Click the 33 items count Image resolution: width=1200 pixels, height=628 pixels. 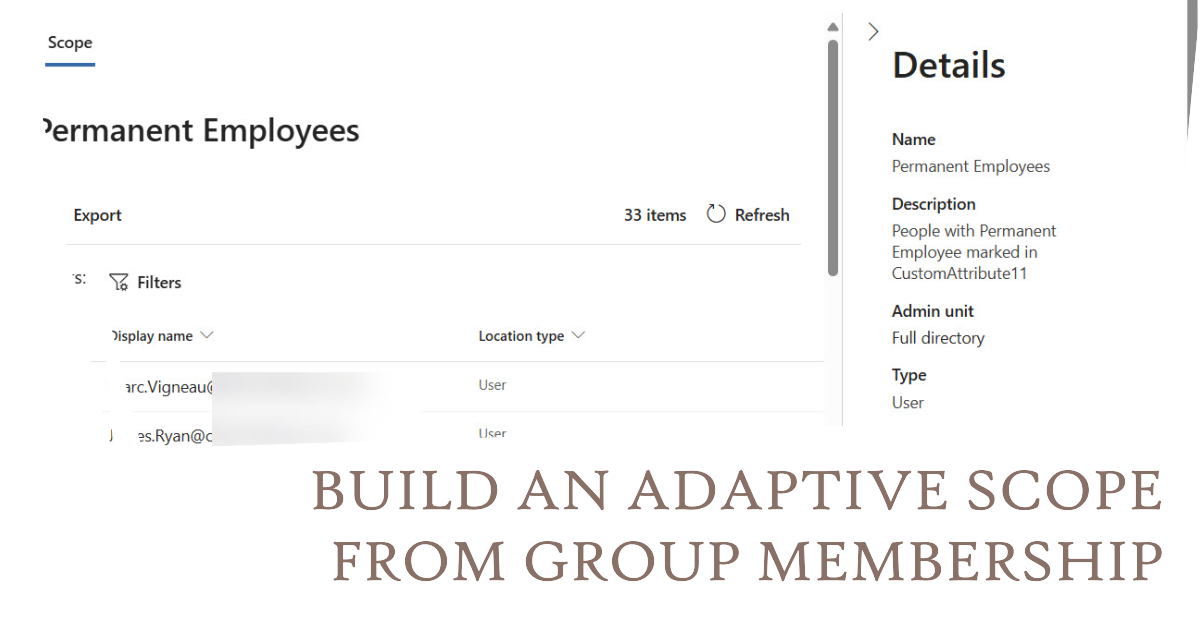pyautogui.click(x=655, y=215)
